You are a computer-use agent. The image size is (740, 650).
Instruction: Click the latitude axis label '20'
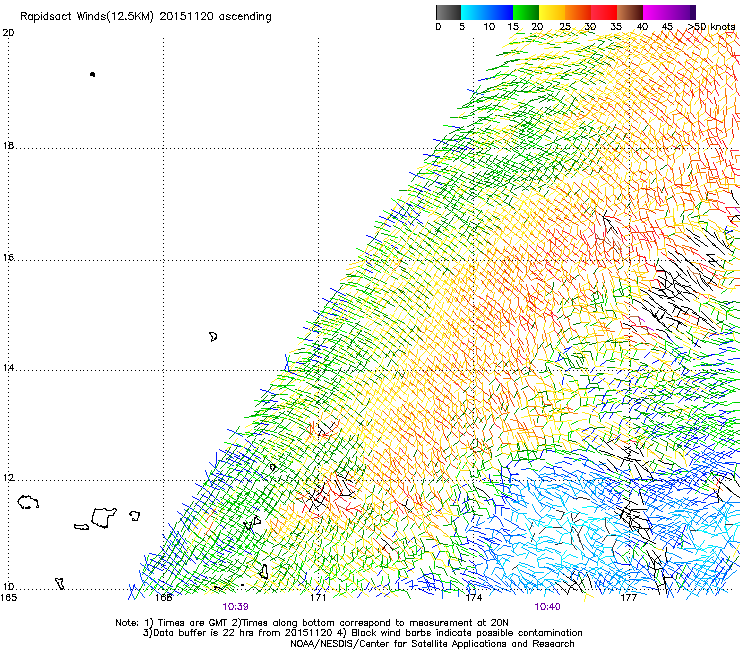[x=8, y=33]
